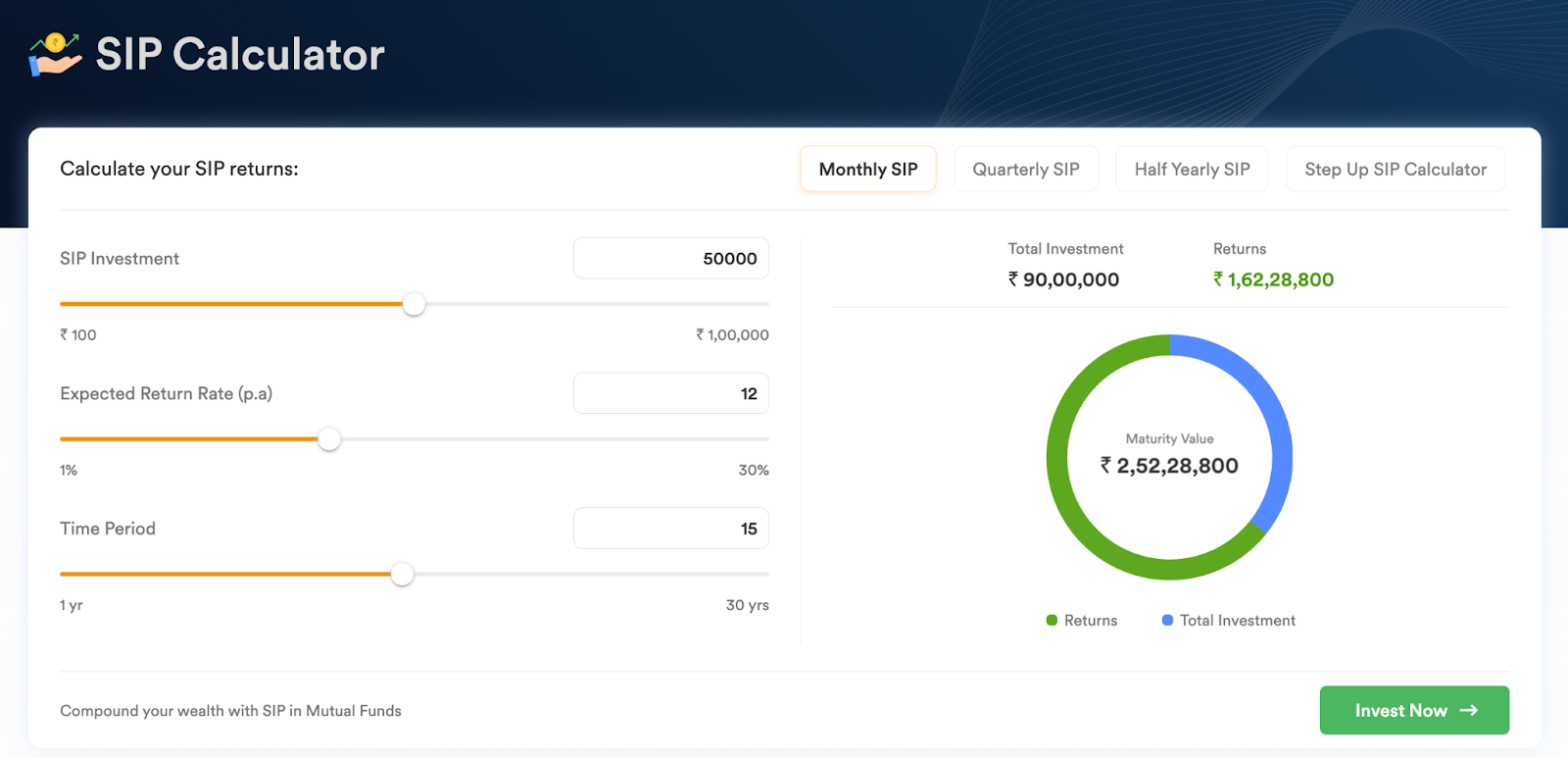Click the 'Calculate your SIP returns:' text
The height and width of the screenshot is (758, 1568).
(179, 169)
